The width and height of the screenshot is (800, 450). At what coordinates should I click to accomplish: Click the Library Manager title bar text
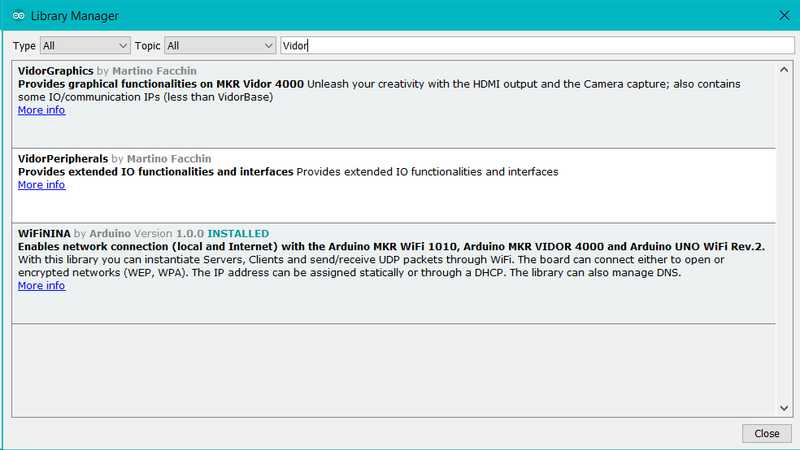[x=76, y=15]
